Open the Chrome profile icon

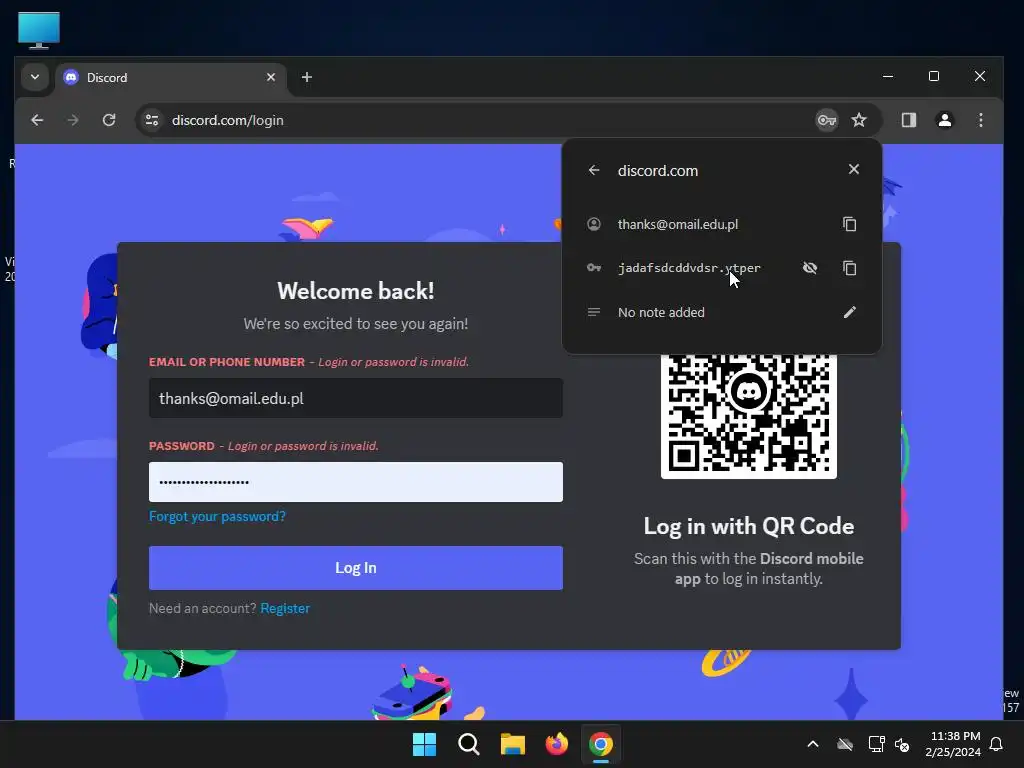[944, 120]
